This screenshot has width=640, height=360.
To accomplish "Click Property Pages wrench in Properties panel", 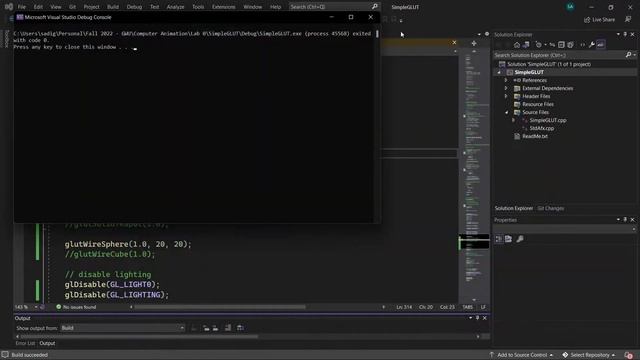I will coord(520,239).
